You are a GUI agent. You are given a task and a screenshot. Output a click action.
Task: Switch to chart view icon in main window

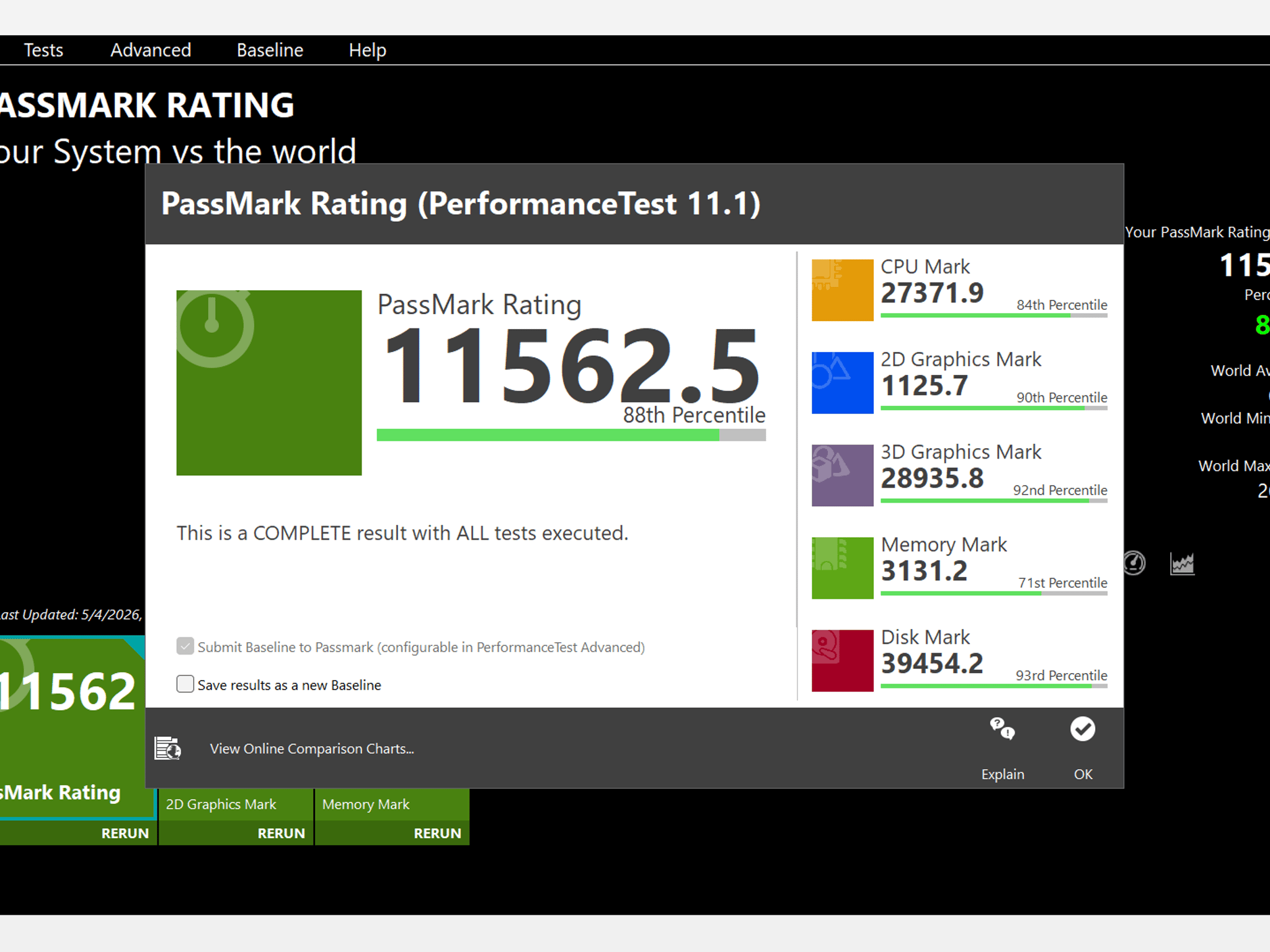1182,563
